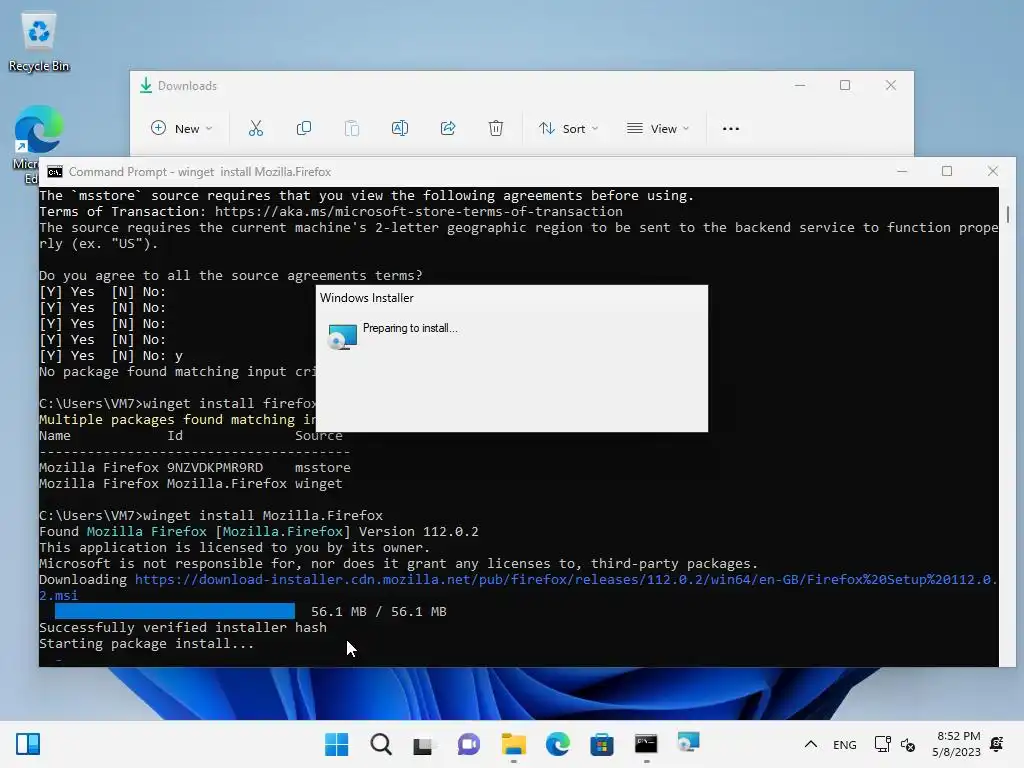Click the network status tray icon

click(882, 744)
